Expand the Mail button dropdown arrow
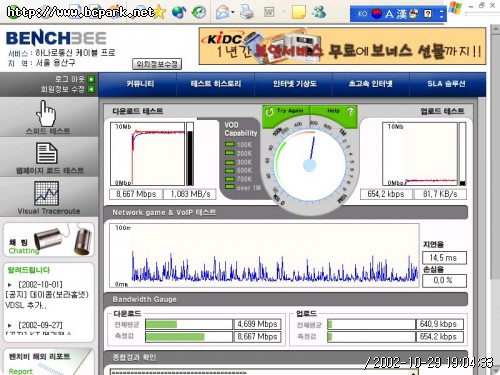Screen dimensions: 500x375 pos(233,13)
